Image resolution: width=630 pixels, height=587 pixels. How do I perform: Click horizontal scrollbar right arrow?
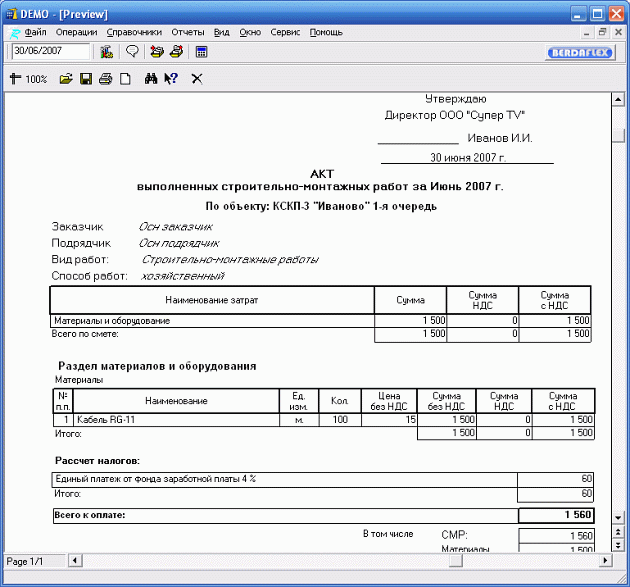click(x=605, y=560)
